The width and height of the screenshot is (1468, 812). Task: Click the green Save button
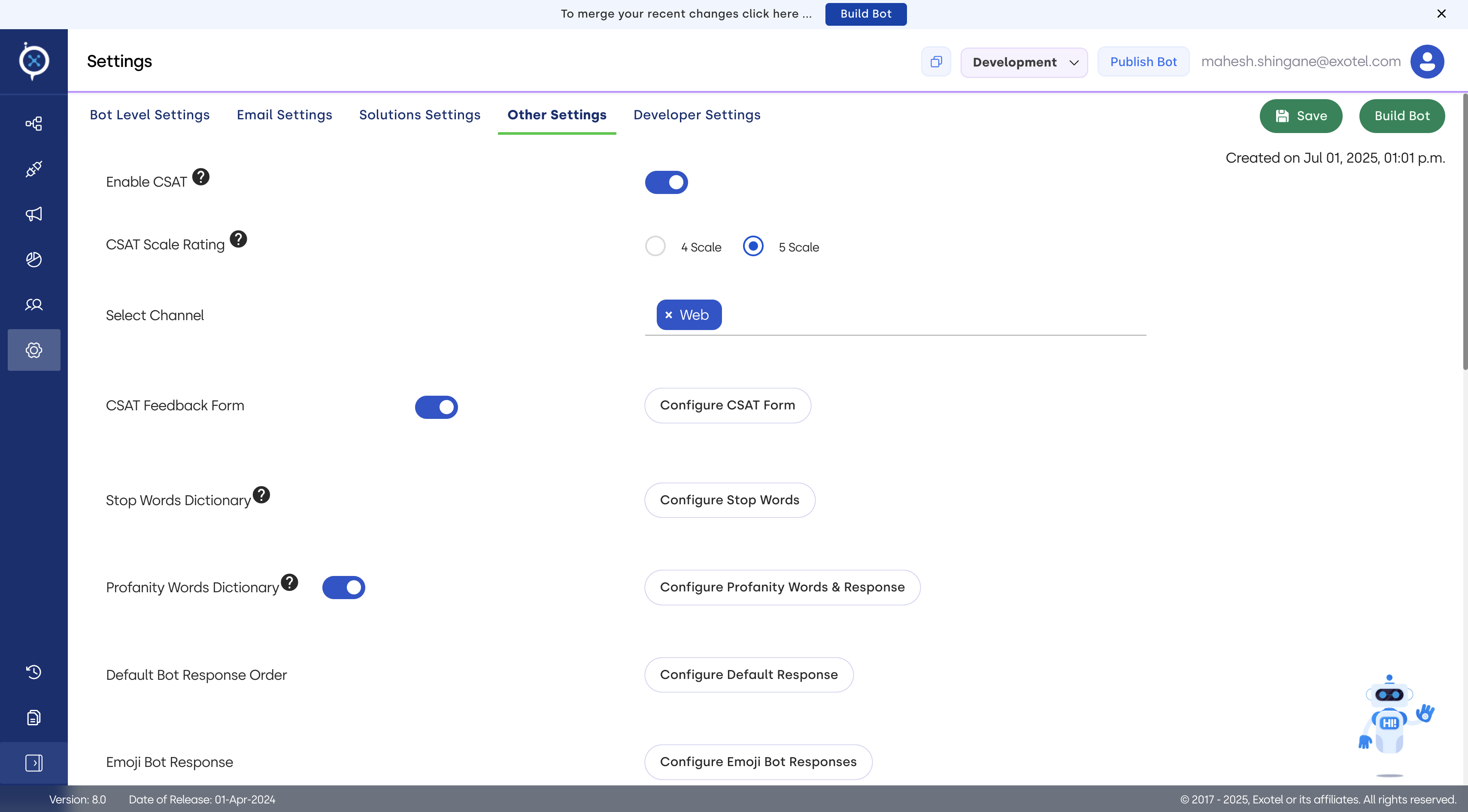pyautogui.click(x=1301, y=116)
